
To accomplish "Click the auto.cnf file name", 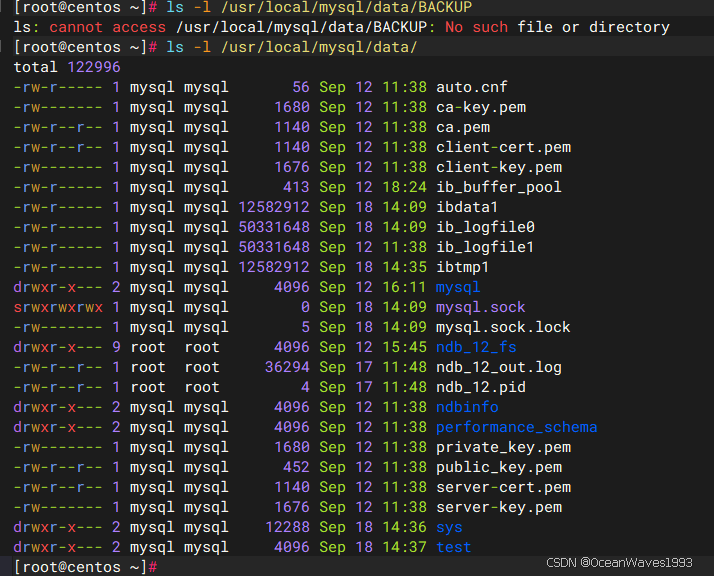I will point(472,87).
